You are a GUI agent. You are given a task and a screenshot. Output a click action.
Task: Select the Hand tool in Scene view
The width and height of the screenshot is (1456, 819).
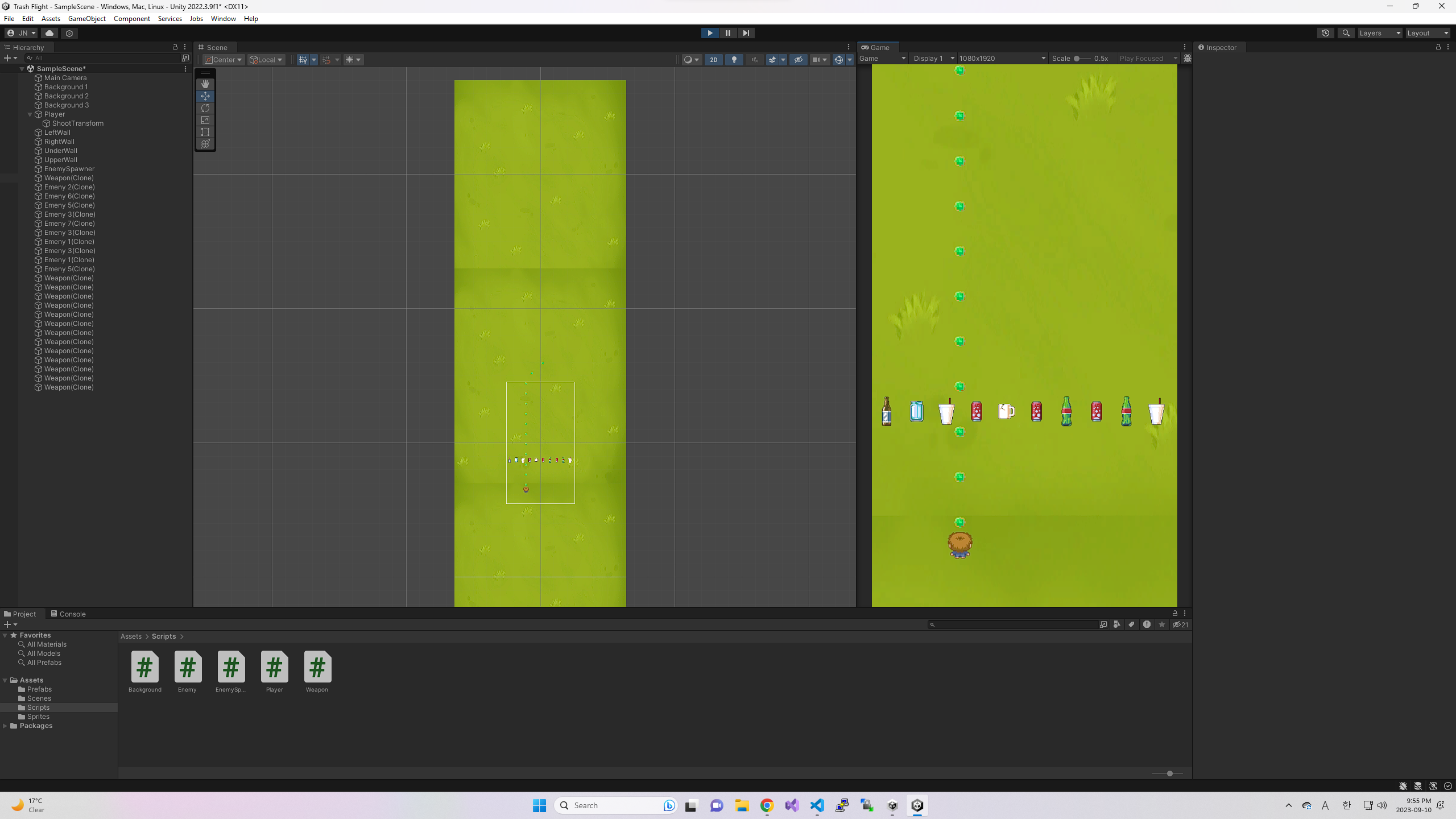pyautogui.click(x=205, y=84)
